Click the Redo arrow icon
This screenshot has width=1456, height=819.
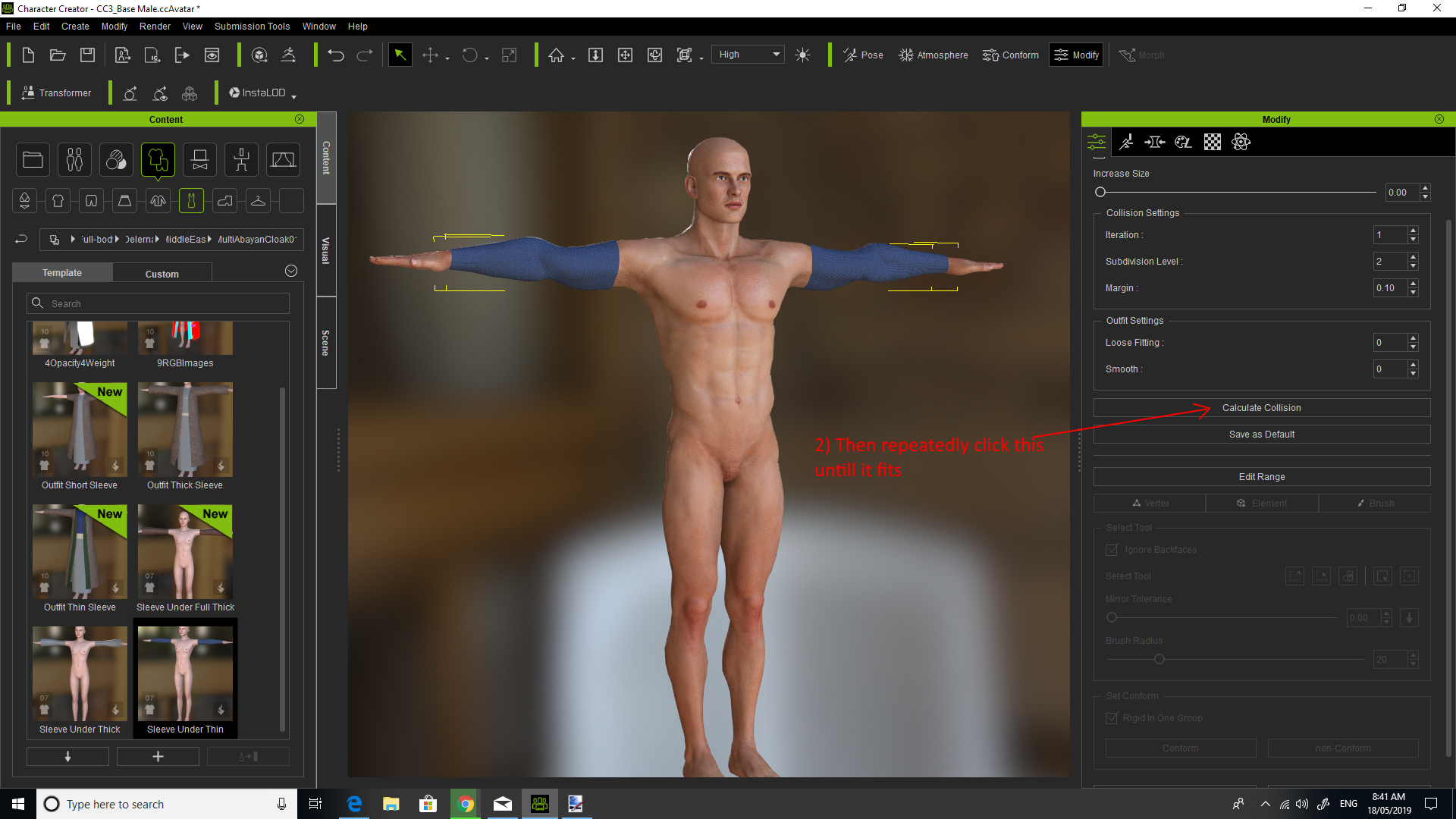pyautogui.click(x=365, y=55)
